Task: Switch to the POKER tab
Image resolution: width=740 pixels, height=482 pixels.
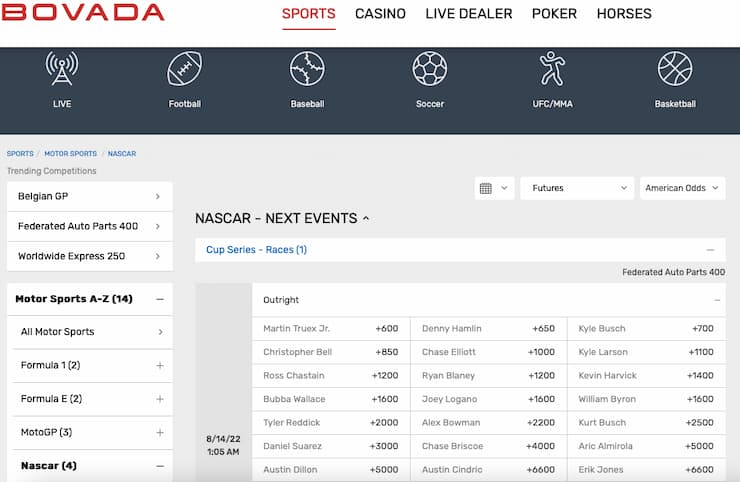Action: 554,14
